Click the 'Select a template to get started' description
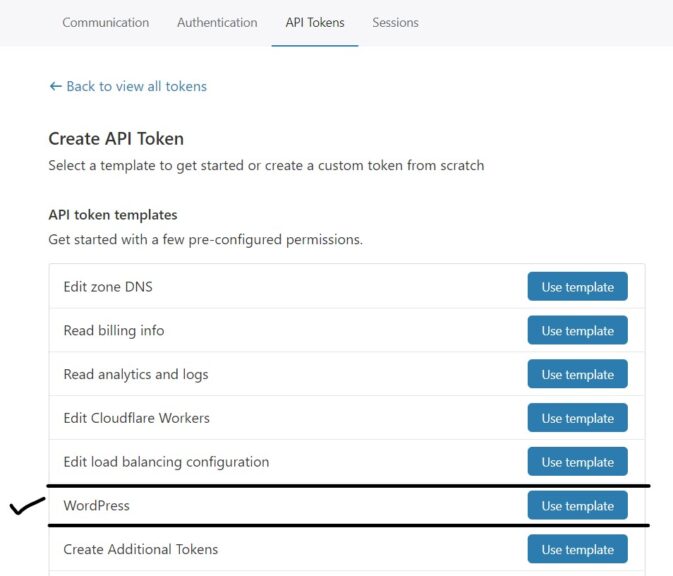 pos(266,165)
